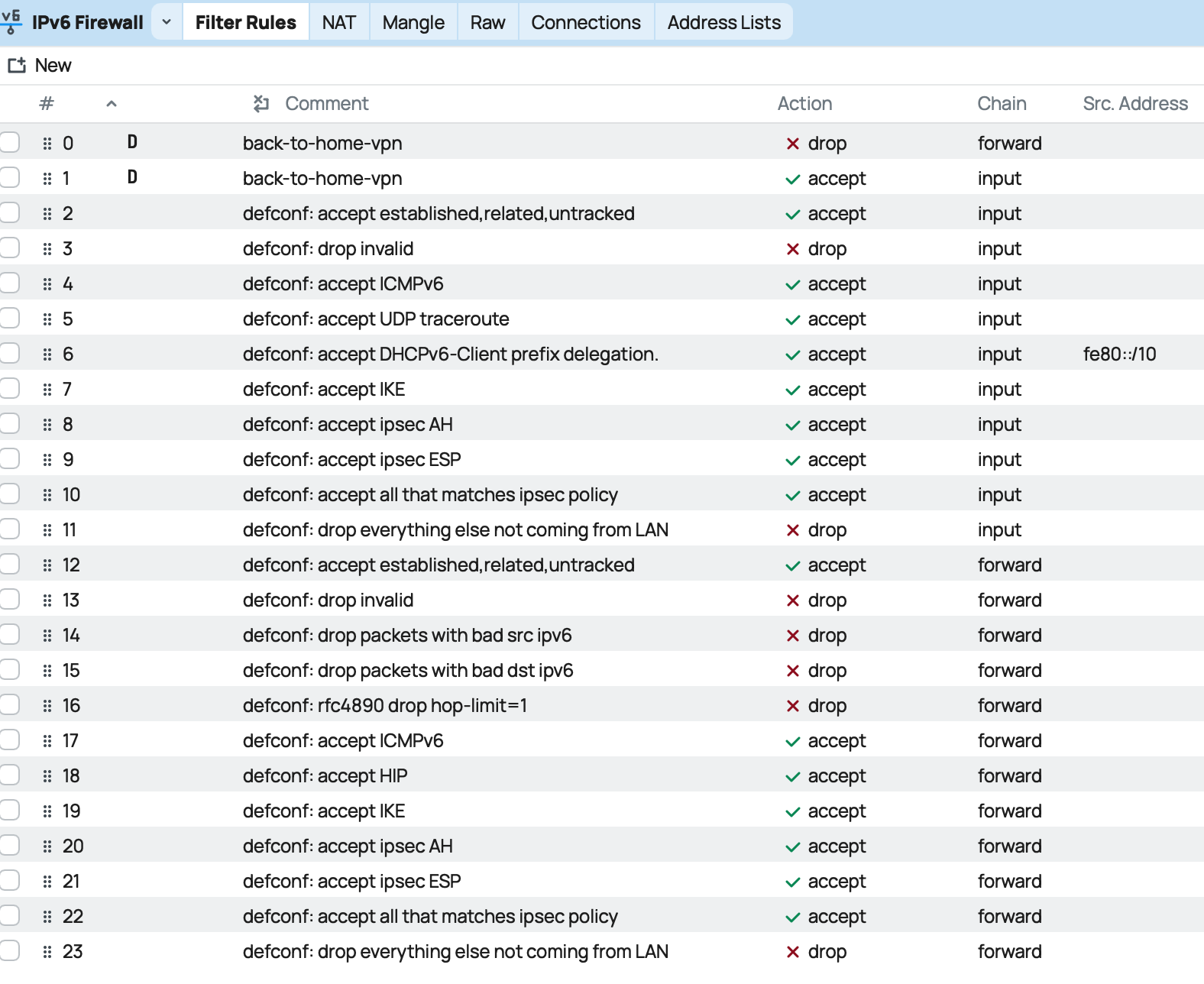This screenshot has width=1204, height=984.
Task: Click the accept check icon on rule 12
Action: pos(793,566)
